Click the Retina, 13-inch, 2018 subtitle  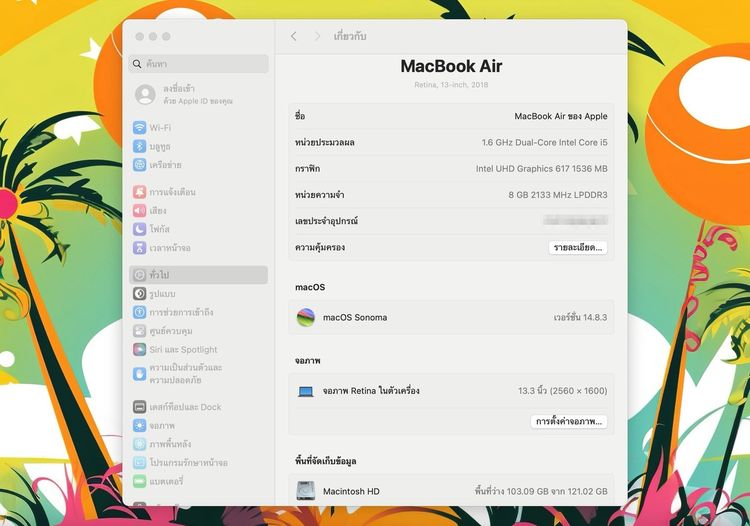451,85
